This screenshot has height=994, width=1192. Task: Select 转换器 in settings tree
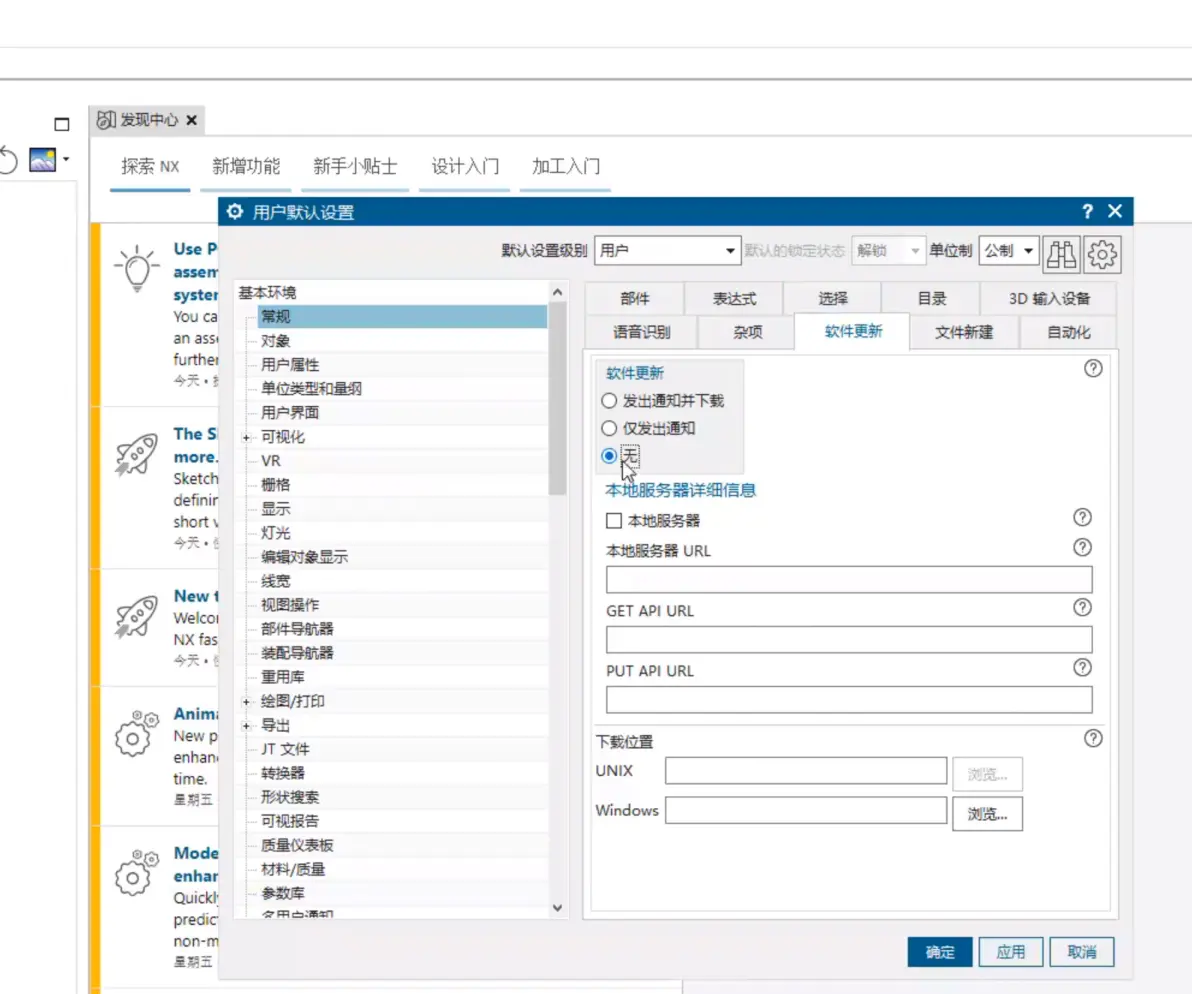point(283,773)
